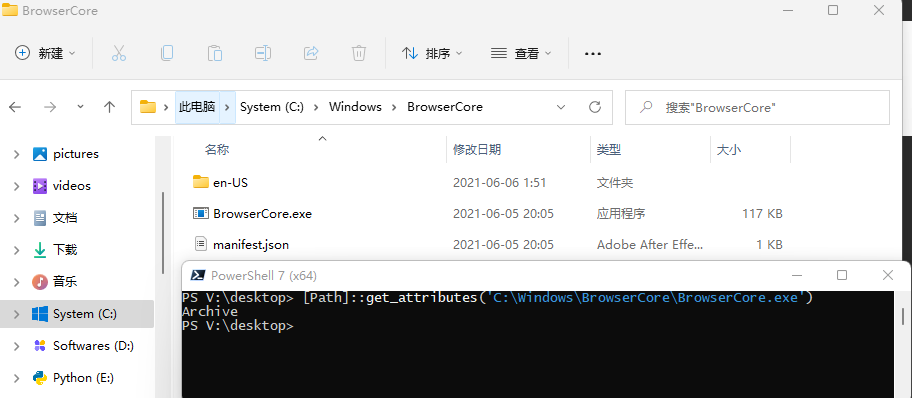Open recent locations dropdown chevron

pos(80,107)
